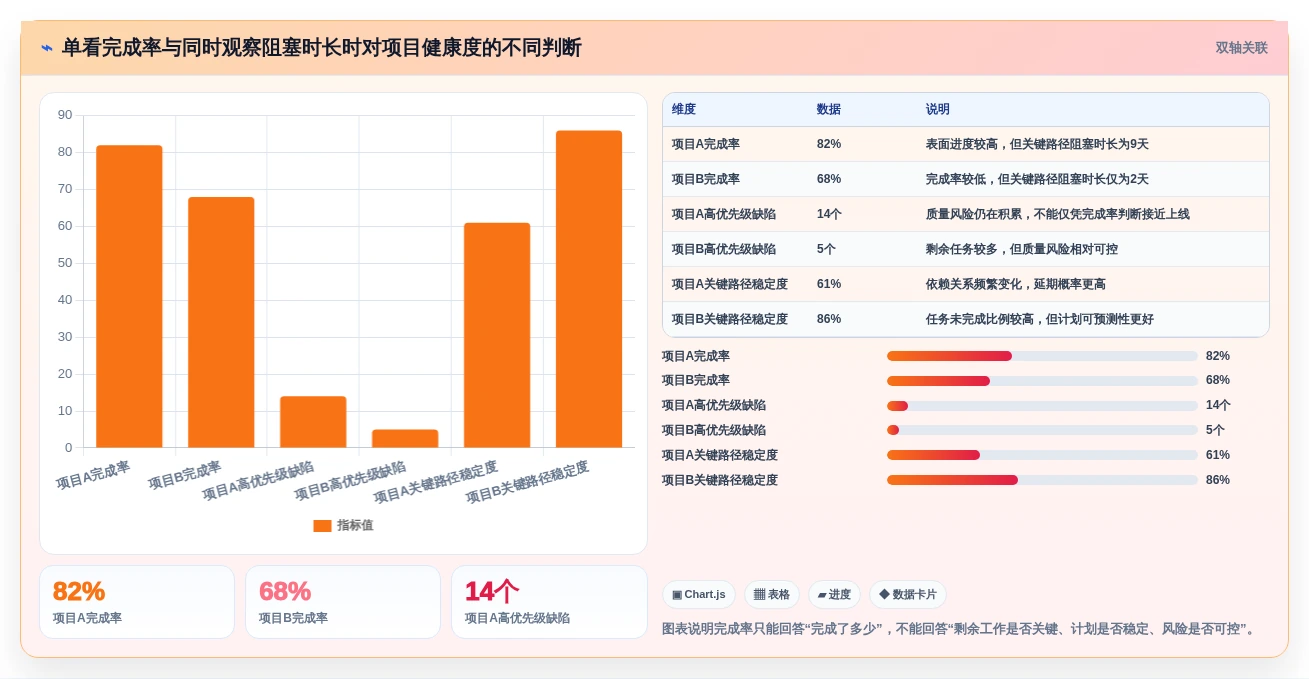The width and height of the screenshot is (1309, 679).
Task: Click description 依赖关系频繁变化，延期概率更高
Action: 1016,284
